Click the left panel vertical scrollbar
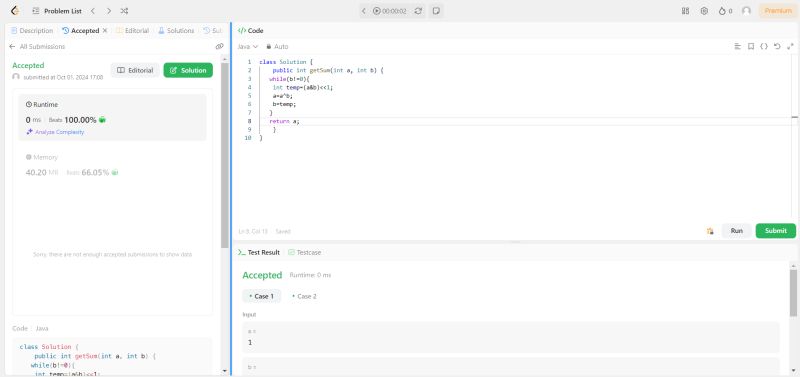800x377 pixels. tap(225, 156)
